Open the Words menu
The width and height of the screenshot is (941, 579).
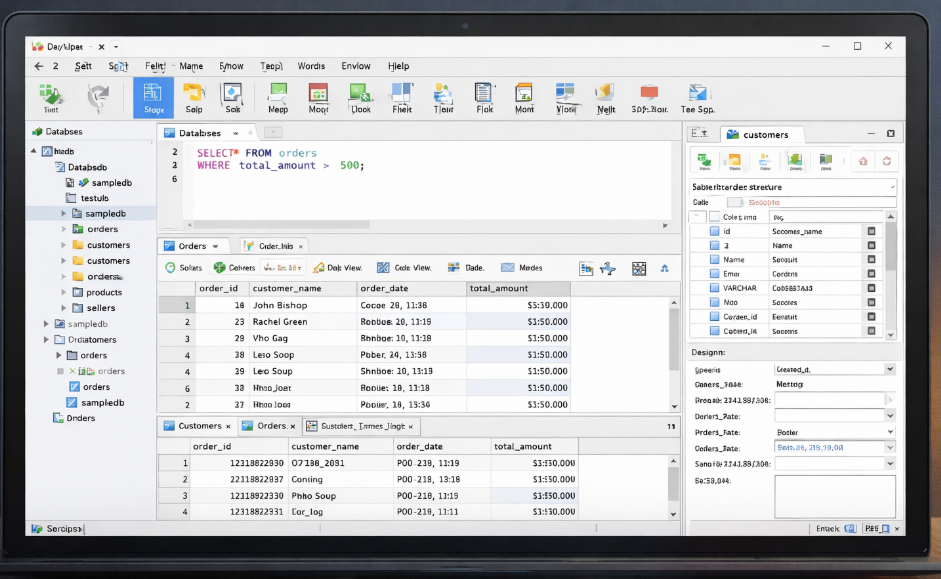coord(311,66)
